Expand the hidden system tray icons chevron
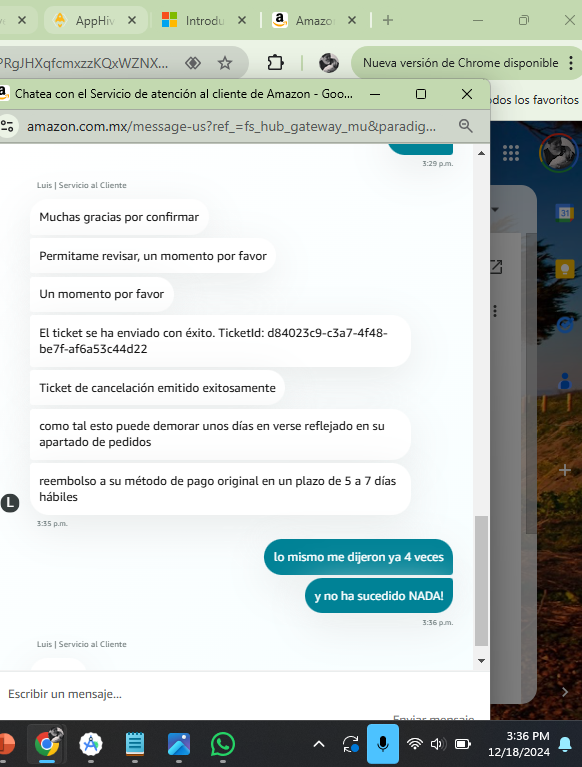 319,744
